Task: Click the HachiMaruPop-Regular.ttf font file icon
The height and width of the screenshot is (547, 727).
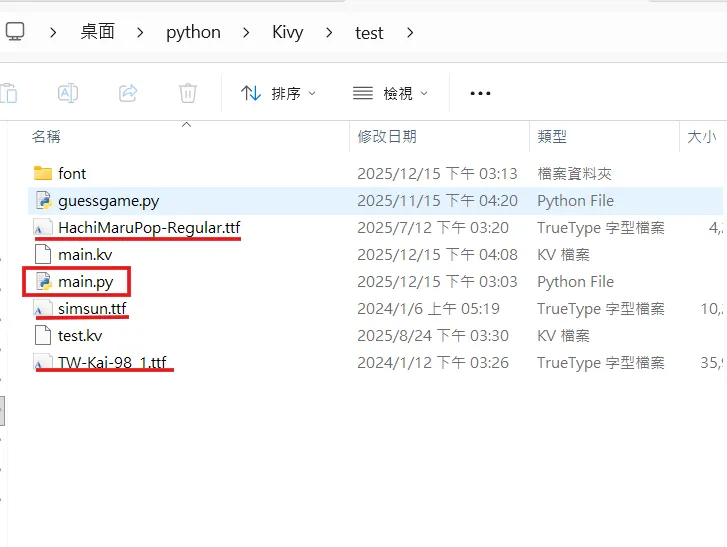Action: [x=42, y=228]
